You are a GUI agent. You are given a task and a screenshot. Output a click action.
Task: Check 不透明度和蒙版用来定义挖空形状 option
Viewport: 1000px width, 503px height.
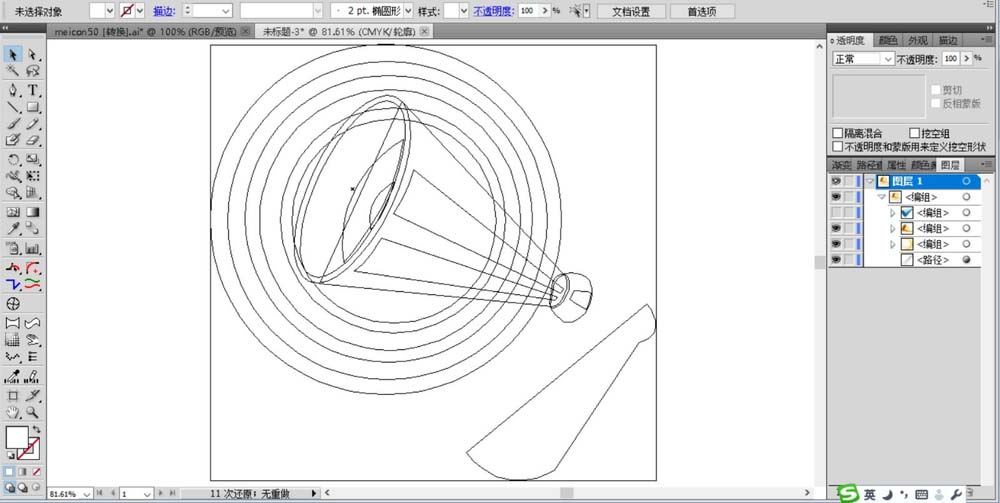[838, 146]
